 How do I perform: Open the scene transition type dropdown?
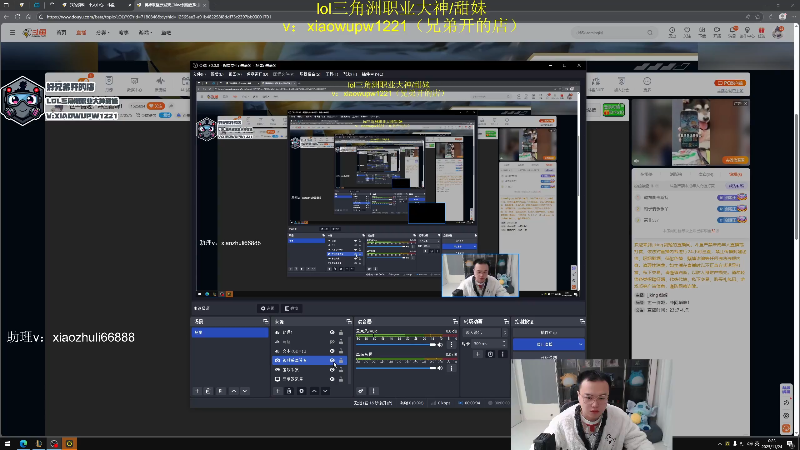tap(485, 332)
